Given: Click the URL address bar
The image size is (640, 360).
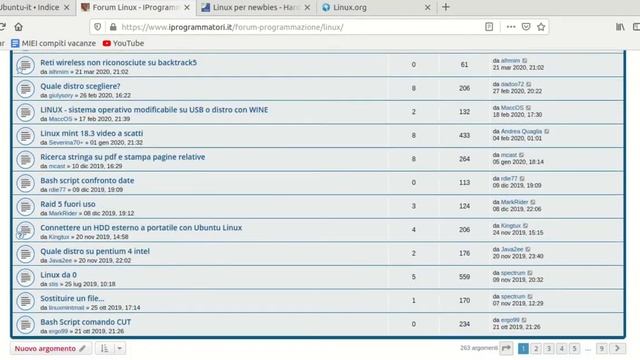Looking at the screenshot, I should (286, 27).
